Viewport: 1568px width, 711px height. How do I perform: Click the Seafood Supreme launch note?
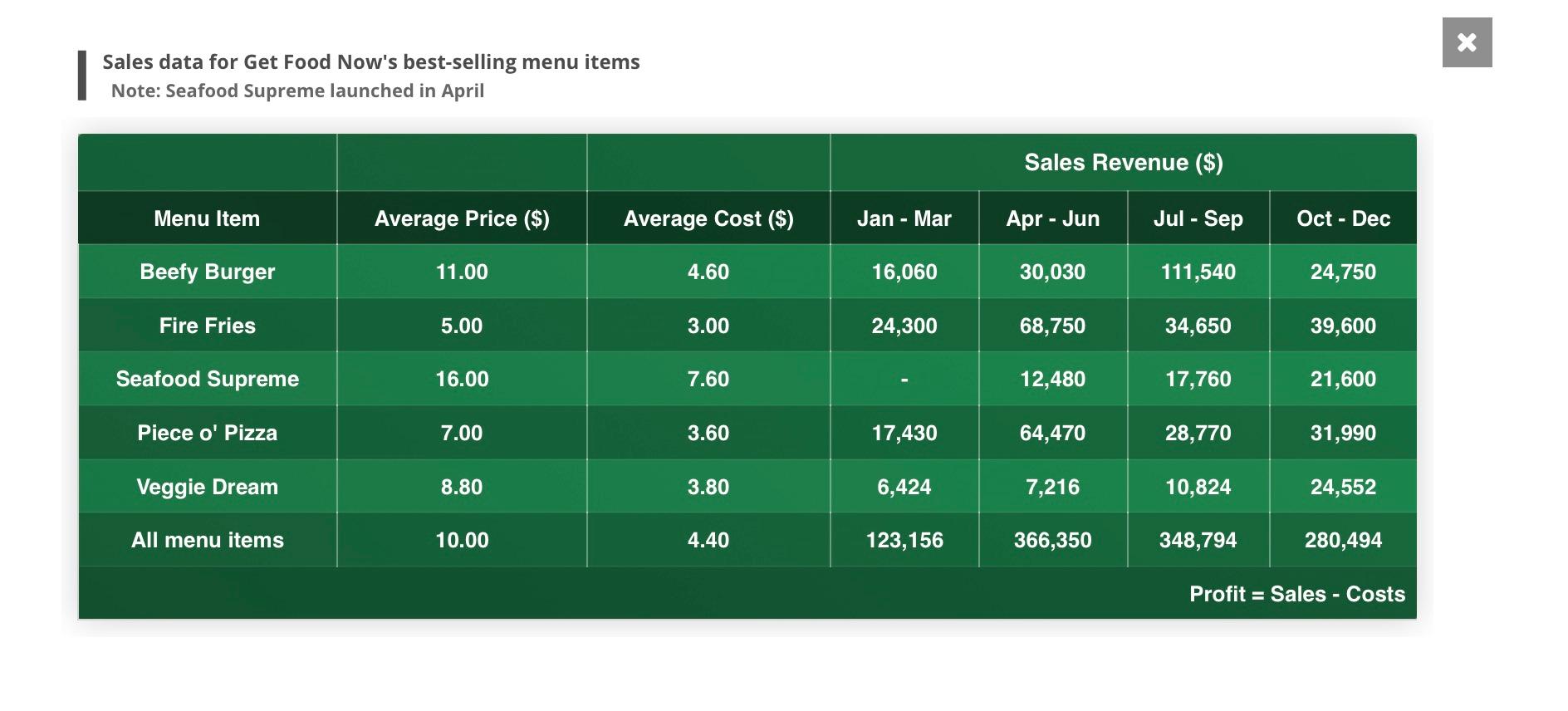[299, 92]
